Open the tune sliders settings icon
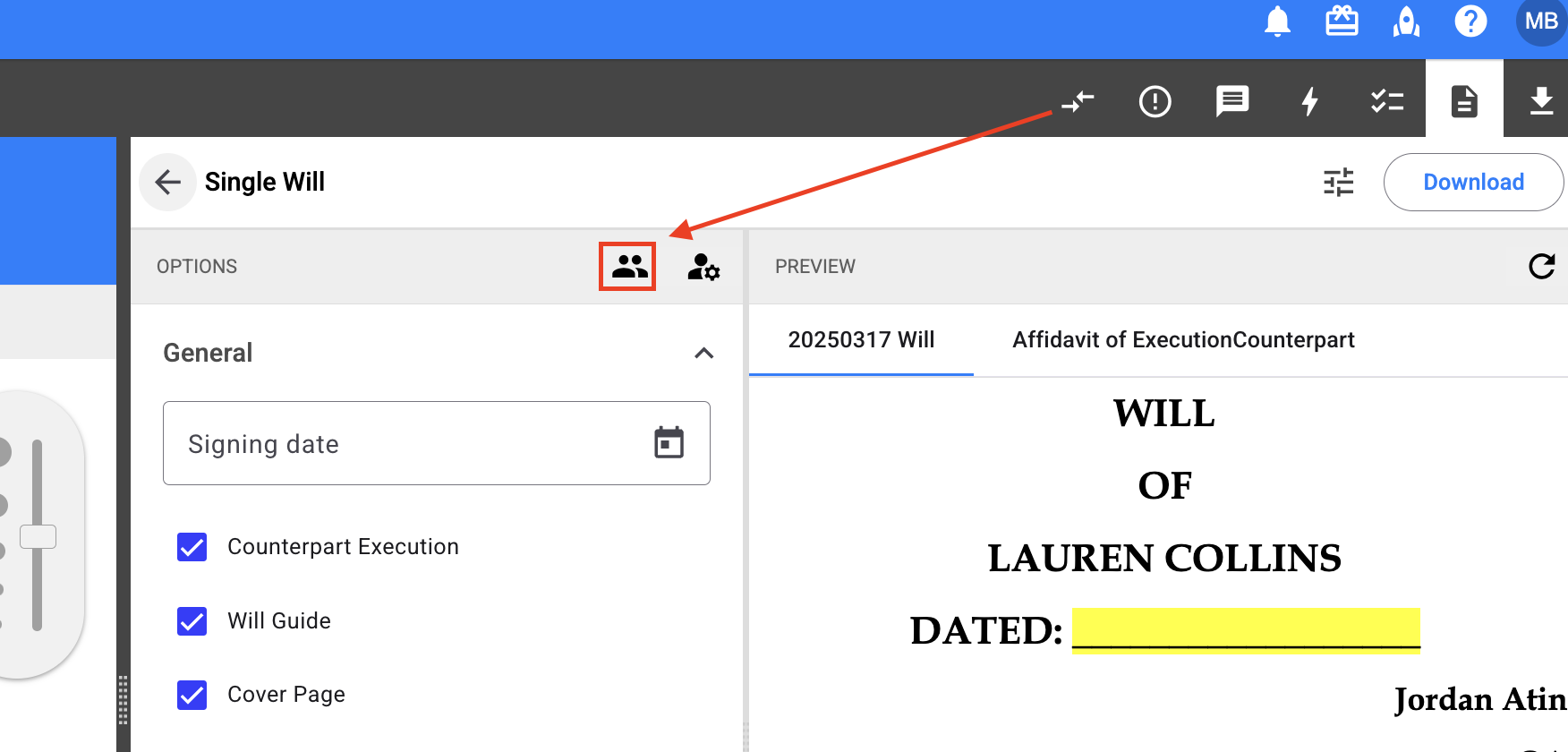Image resolution: width=1568 pixels, height=752 pixels. tap(1339, 182)
